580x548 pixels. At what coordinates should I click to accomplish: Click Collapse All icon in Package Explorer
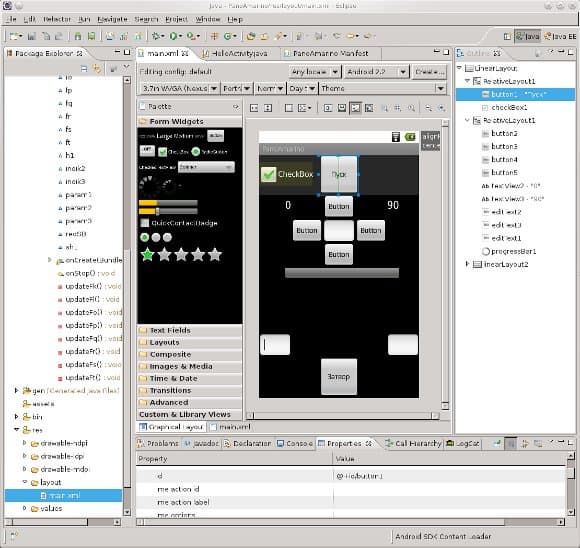tap(84, 68)
